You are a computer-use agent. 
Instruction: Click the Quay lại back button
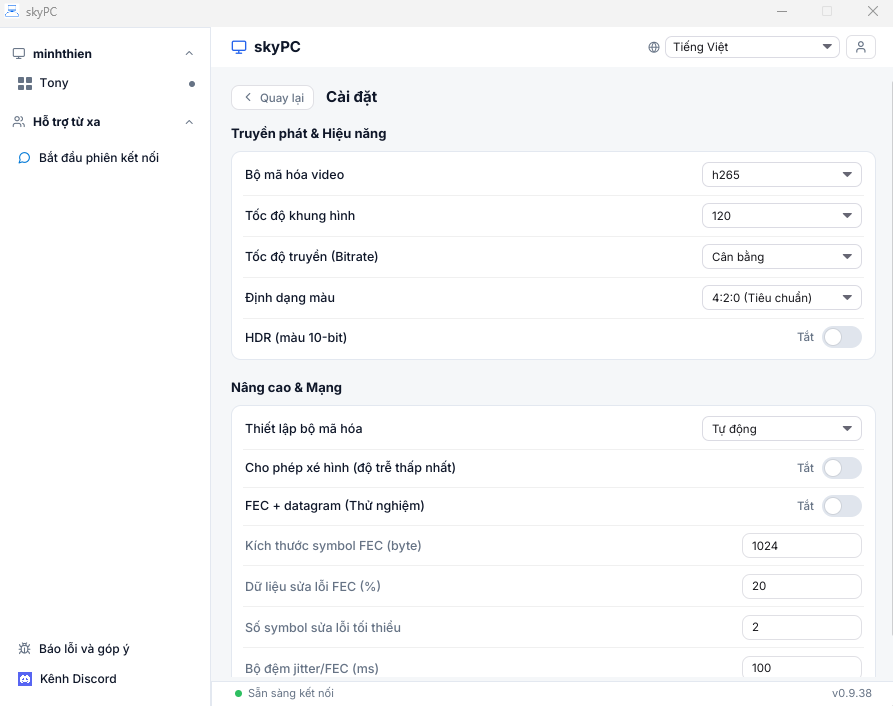click(x=272, y=97)
